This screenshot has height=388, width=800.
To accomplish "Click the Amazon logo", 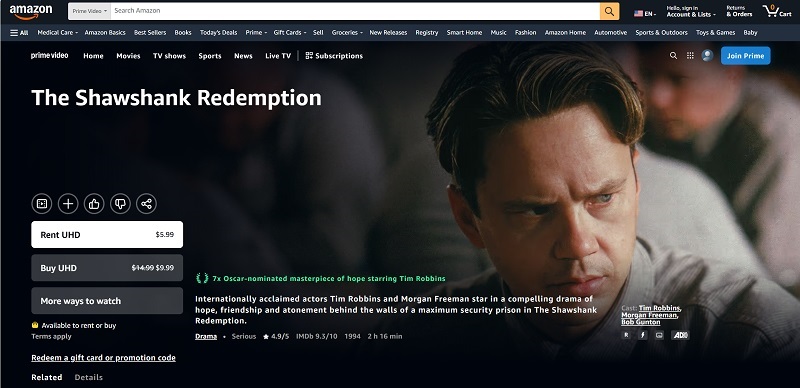I will 31,11.
